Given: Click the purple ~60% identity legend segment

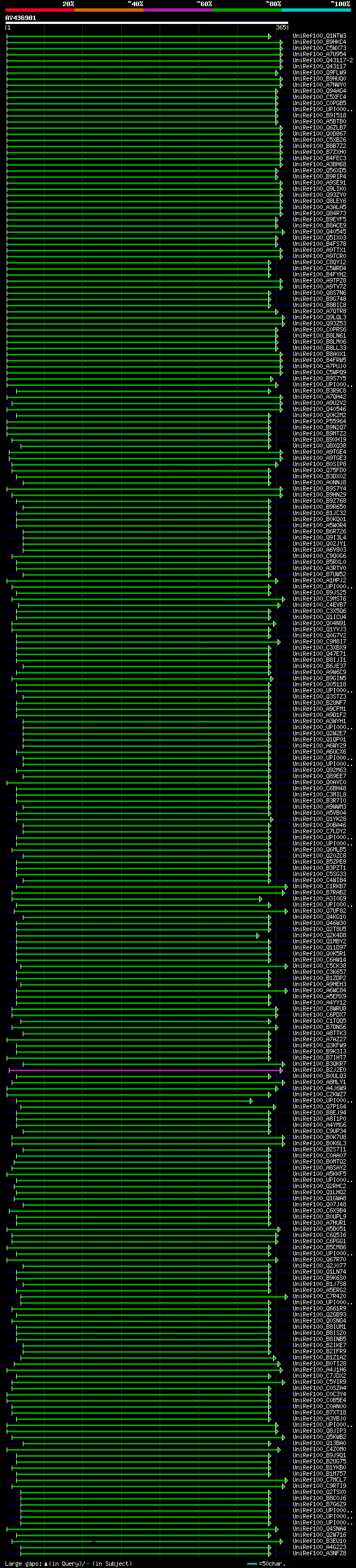Looking at the screenshot, I should pos(177,10).
